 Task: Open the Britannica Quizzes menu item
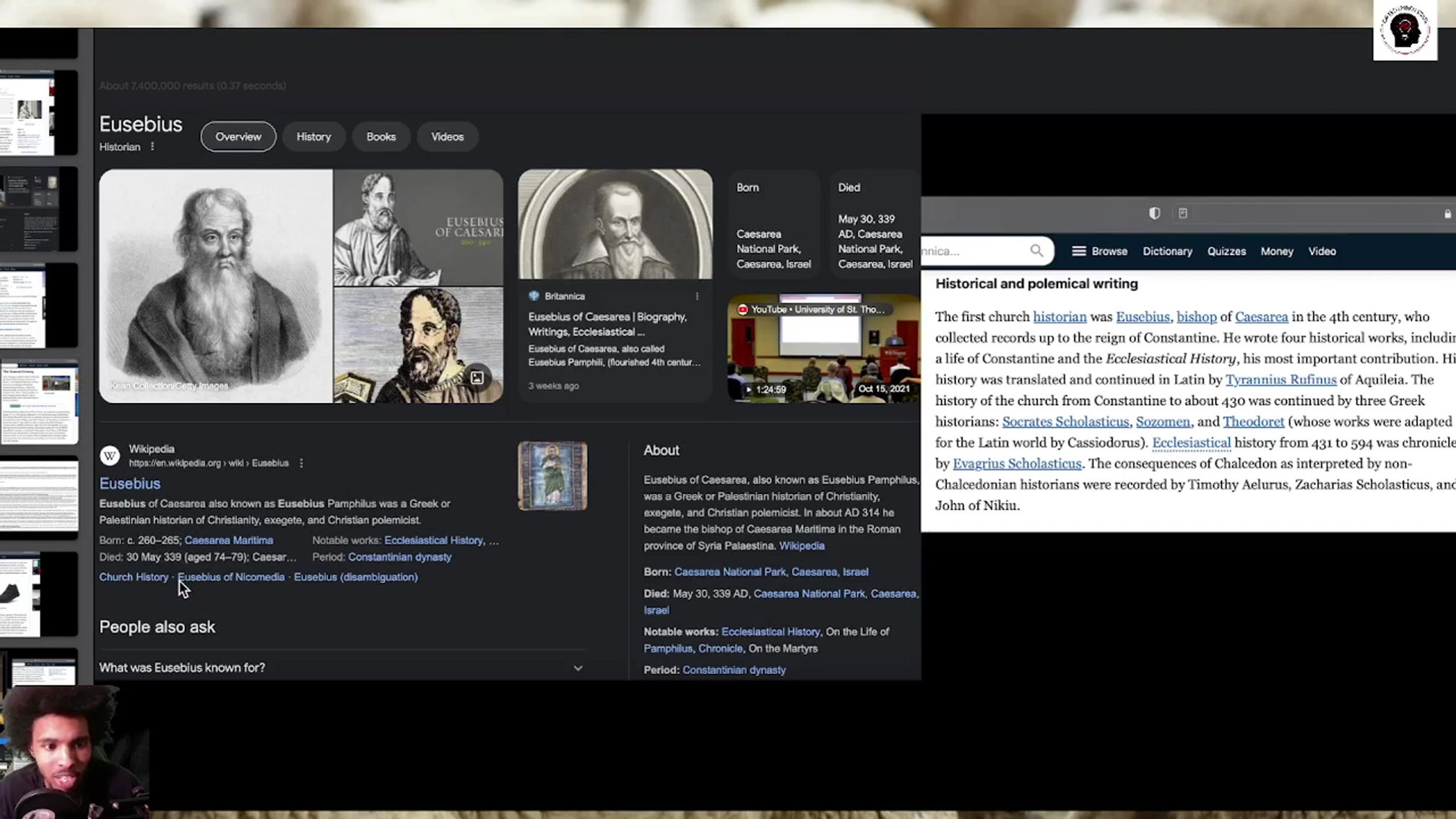click(1226, 251)
